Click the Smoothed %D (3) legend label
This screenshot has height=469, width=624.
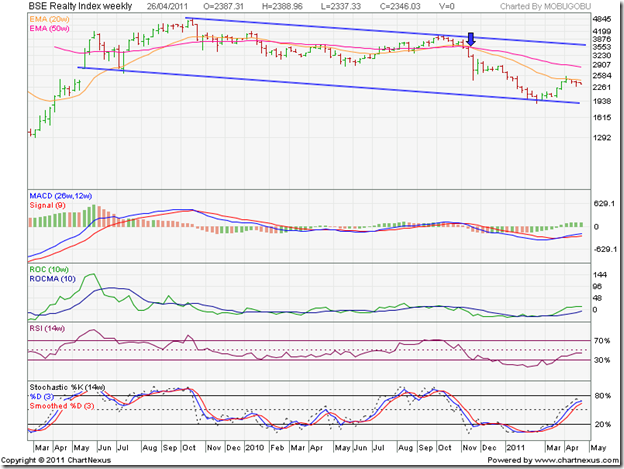tap(62, 406)
